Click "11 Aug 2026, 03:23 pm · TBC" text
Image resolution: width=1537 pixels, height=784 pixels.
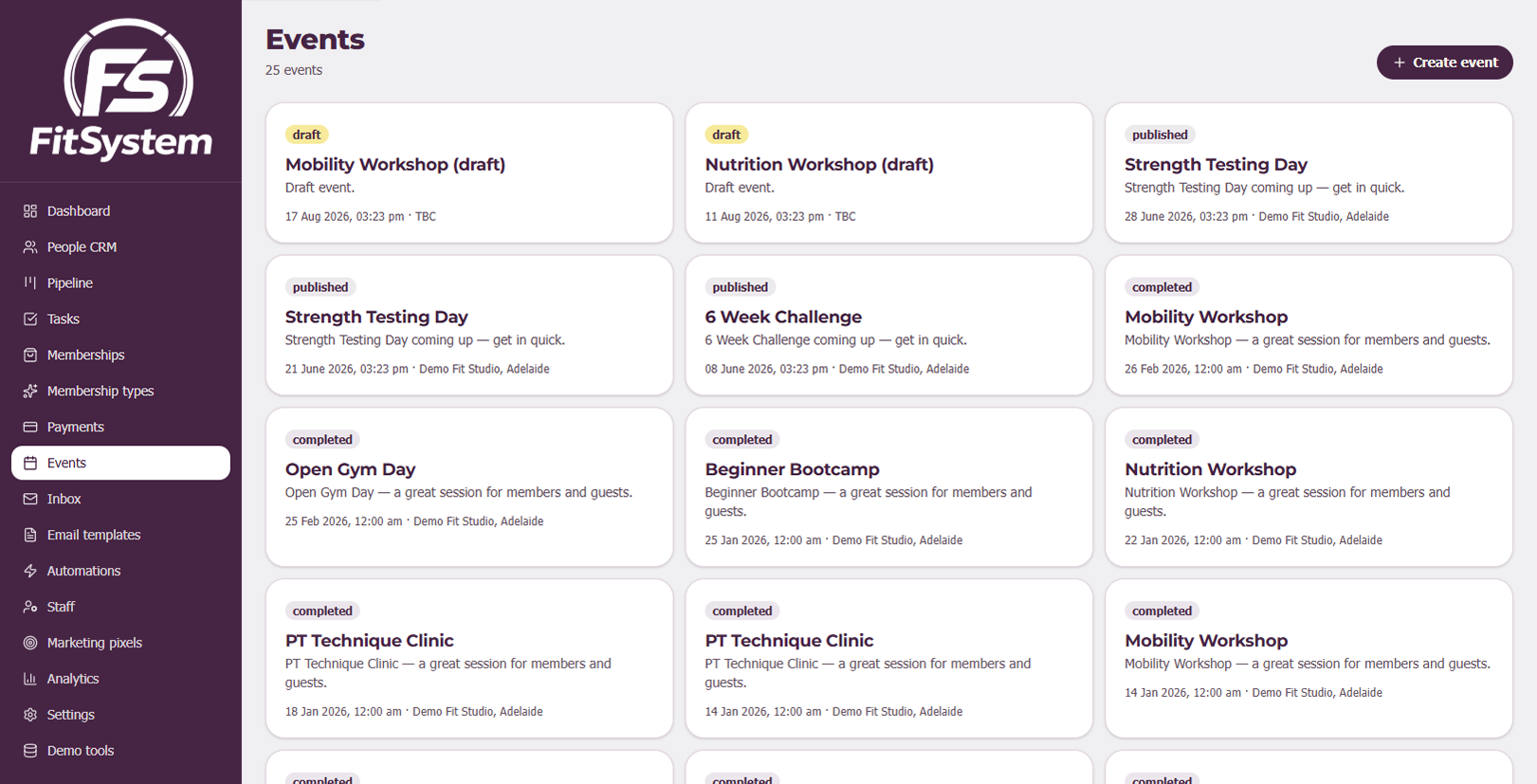(780, 217)
